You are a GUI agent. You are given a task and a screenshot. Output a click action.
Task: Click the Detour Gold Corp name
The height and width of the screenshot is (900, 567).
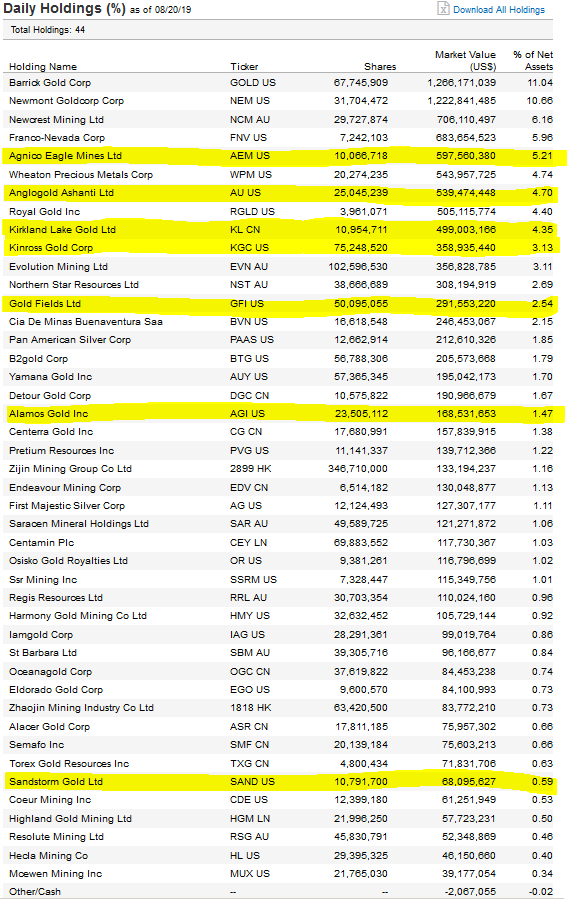pos(50,396)
